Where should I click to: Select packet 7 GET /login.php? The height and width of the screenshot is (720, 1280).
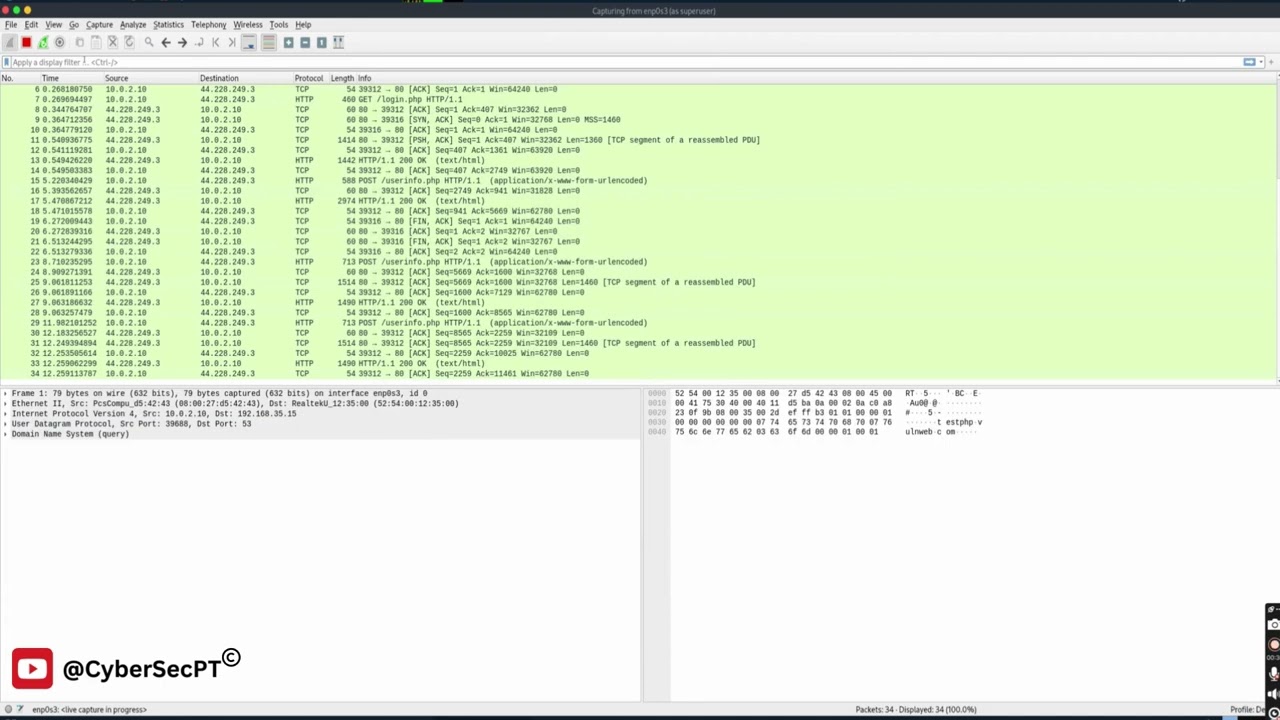point(637,99)
